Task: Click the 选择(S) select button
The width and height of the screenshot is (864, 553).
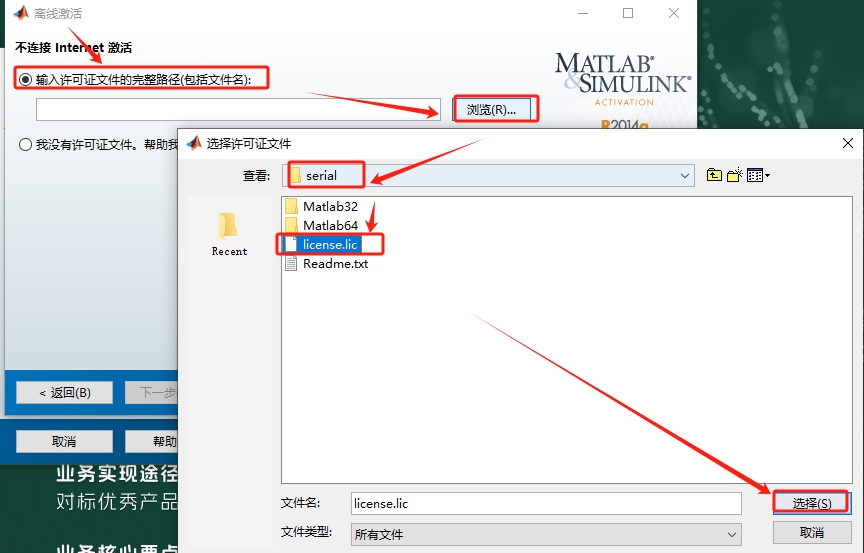Action: [x=811, y=503]
